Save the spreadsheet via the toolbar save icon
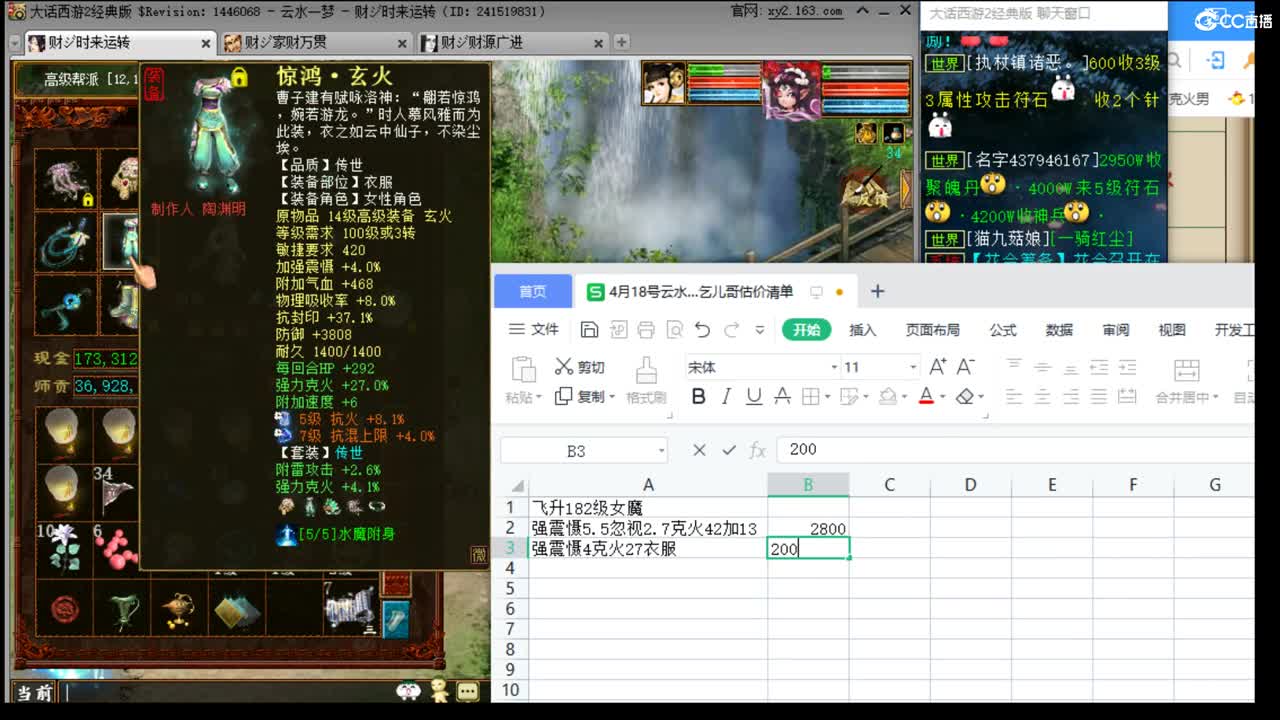 coord(589,330)
